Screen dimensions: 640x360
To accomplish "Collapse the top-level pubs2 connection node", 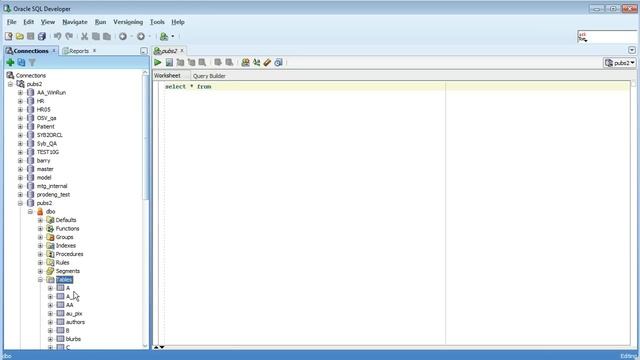I will tap(10, 84).
